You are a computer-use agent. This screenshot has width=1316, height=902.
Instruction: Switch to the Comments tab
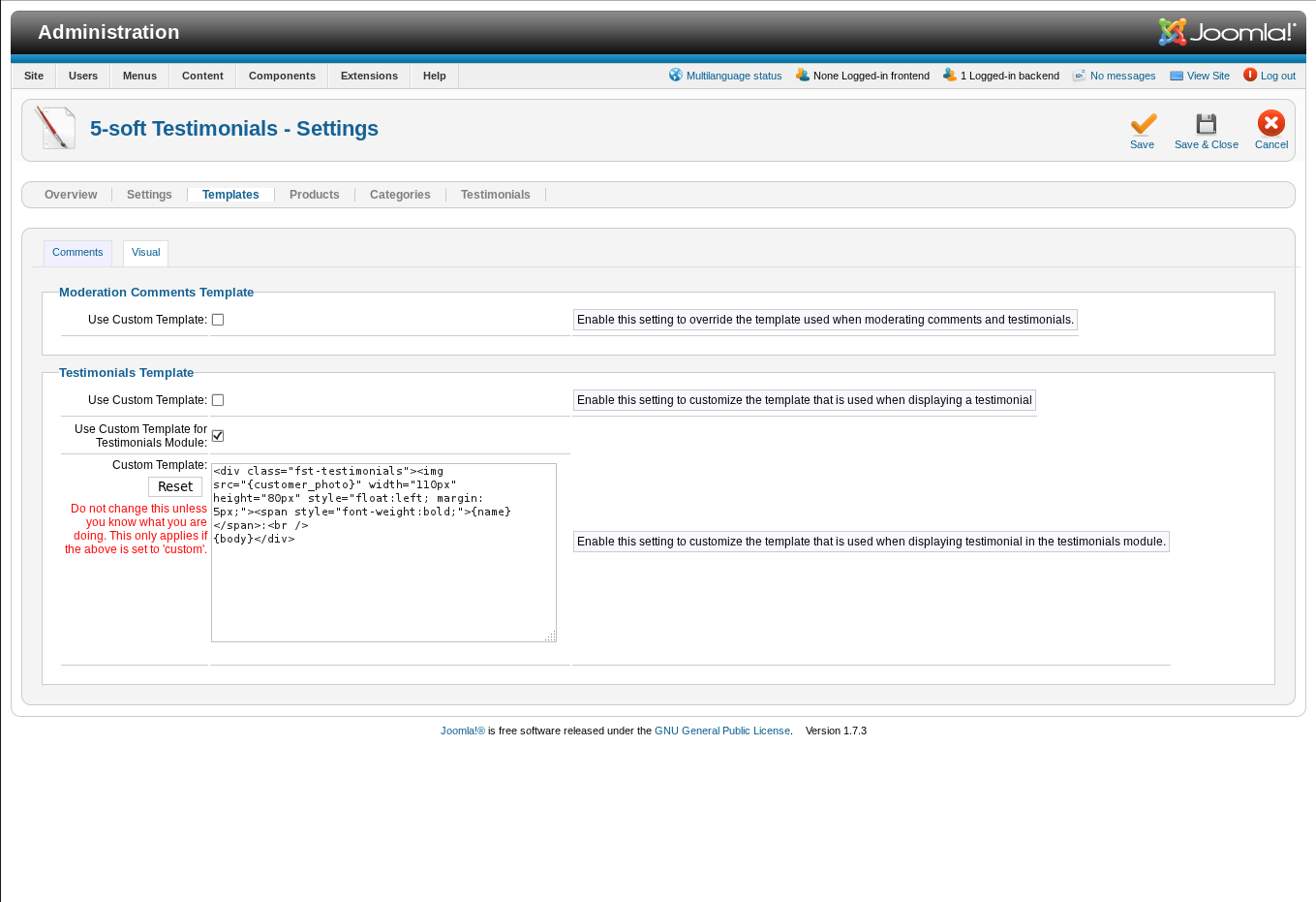point(77,253)
